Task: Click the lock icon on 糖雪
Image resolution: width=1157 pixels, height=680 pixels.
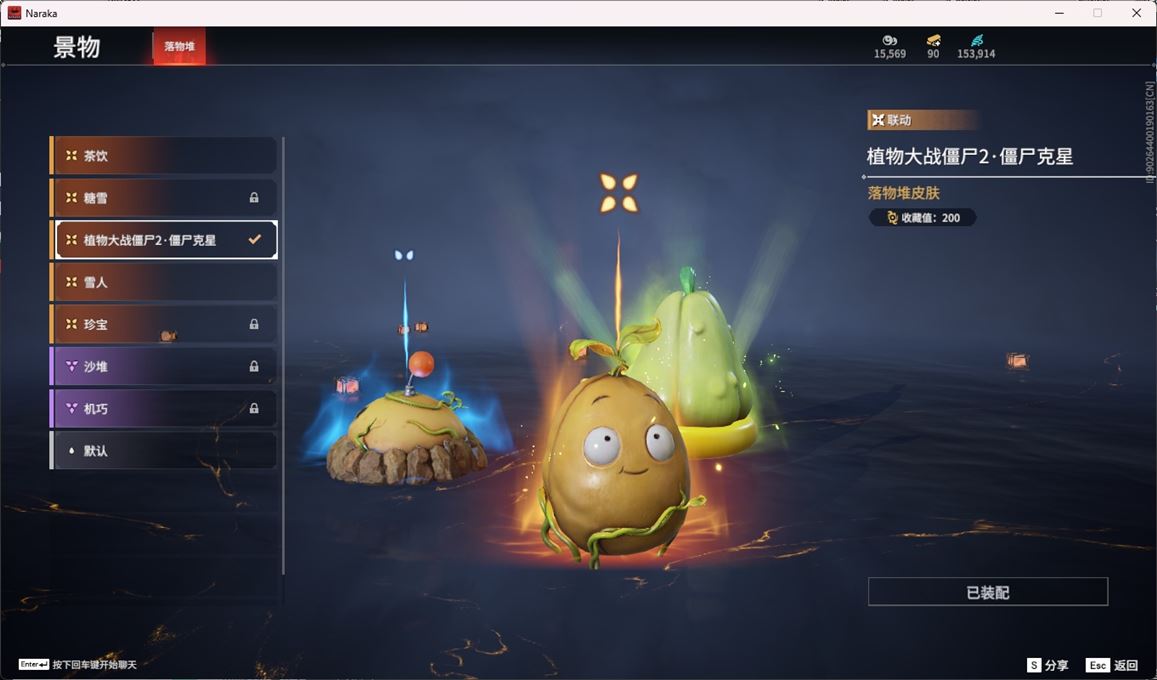Action: coord(254,198)
